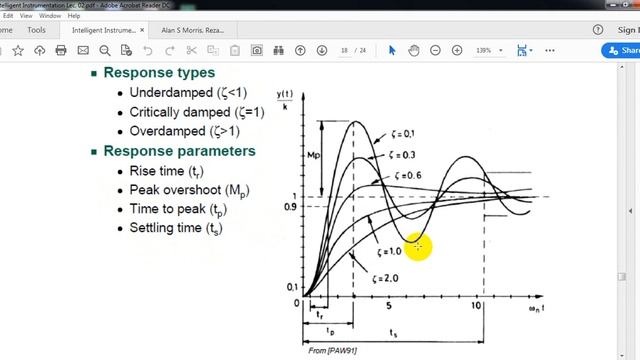The width and height of the screenshot is (640, 360).
Task: Switch to the Tools tab
Action: pos(36,30)
